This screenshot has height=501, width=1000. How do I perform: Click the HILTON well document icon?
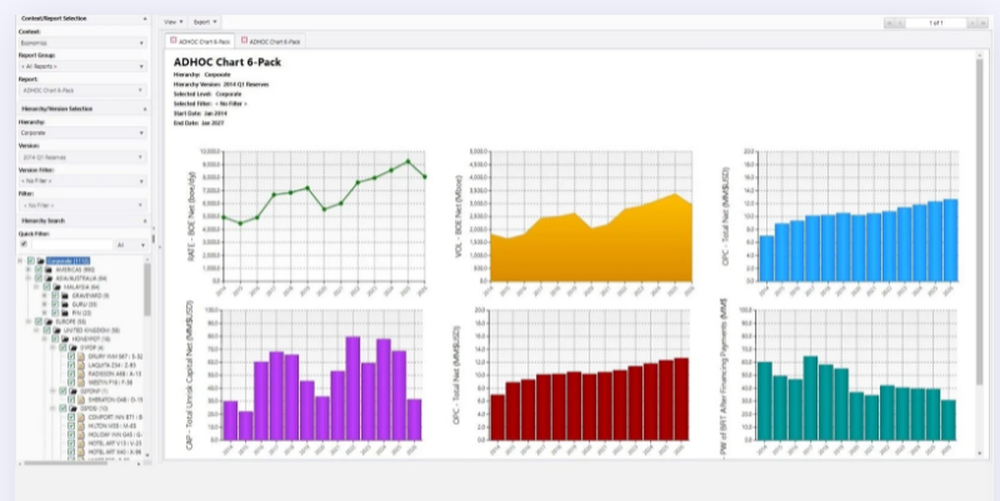pos(81,426)
